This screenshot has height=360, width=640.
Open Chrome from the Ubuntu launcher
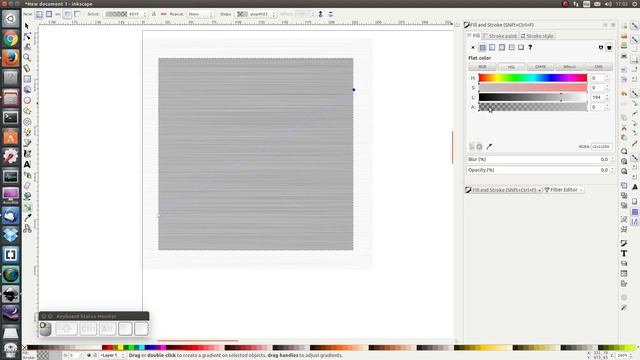click(11, 39)
